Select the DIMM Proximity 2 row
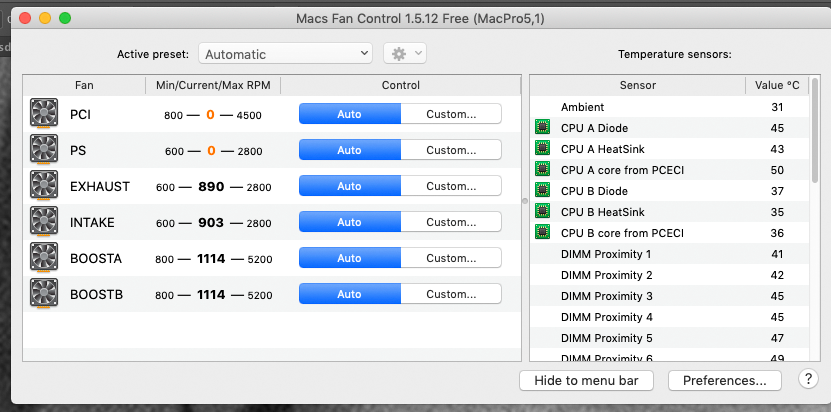The width and height of the screenshot is (831, 412). click(670, 275)
